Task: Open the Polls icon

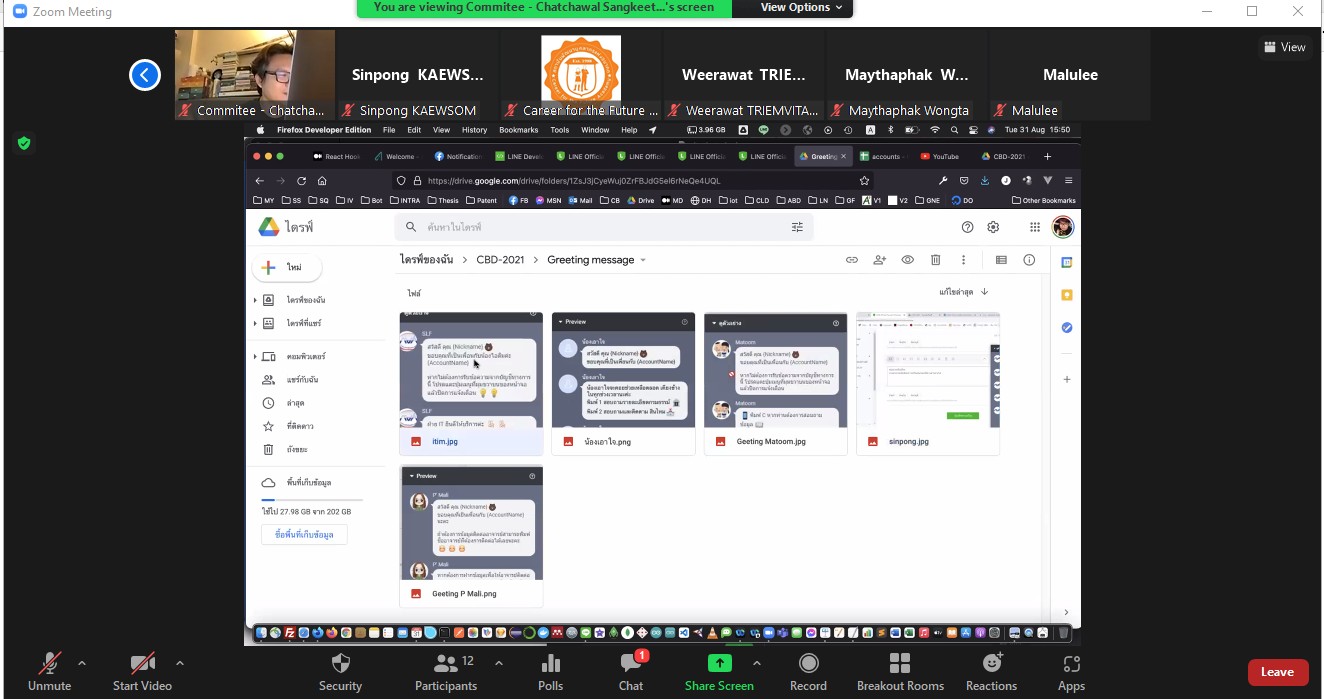Action: (x=550, y=664)
